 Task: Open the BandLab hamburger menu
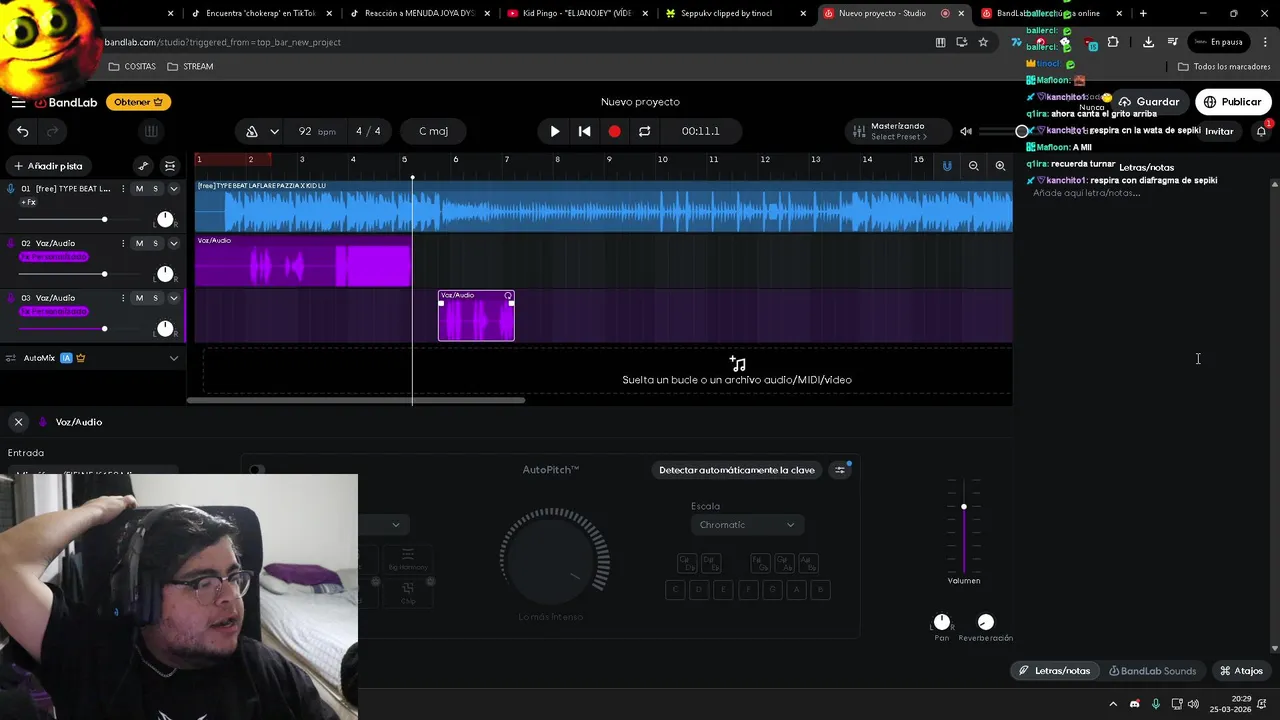pos(18,102)
